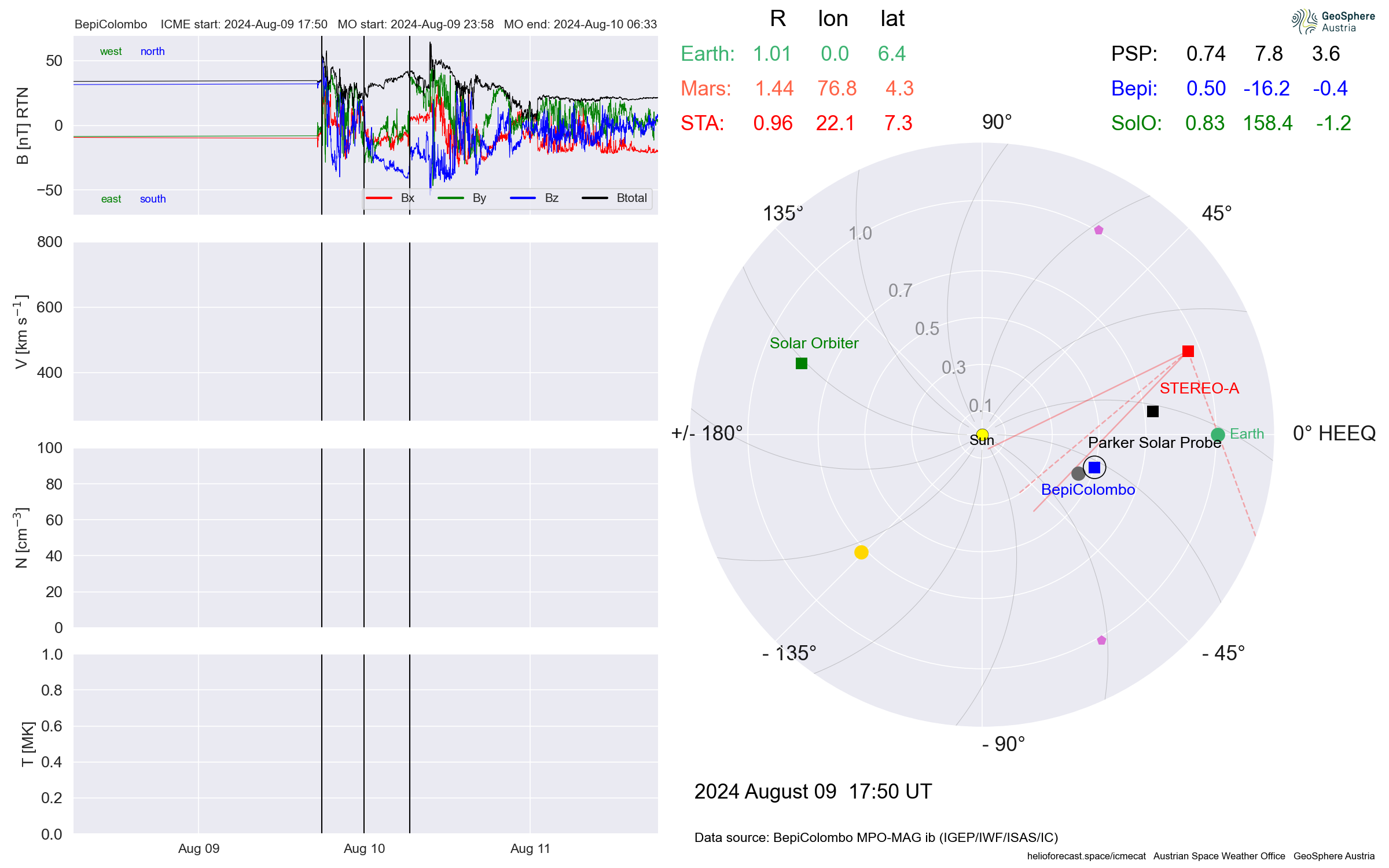This screenshot has width=1389, height=868.
Task: Click the Earth label beside green dot
Action: [1247, 434]
